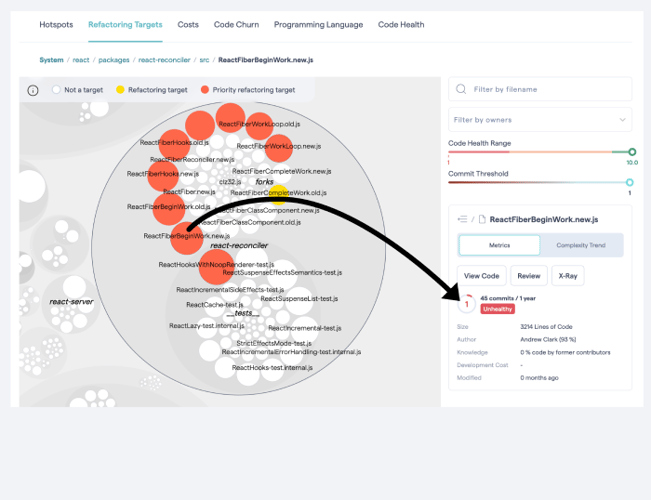Click the info icon beside the legend
Image resolution: width=651 pixels, height=500 pixels.
32,90
